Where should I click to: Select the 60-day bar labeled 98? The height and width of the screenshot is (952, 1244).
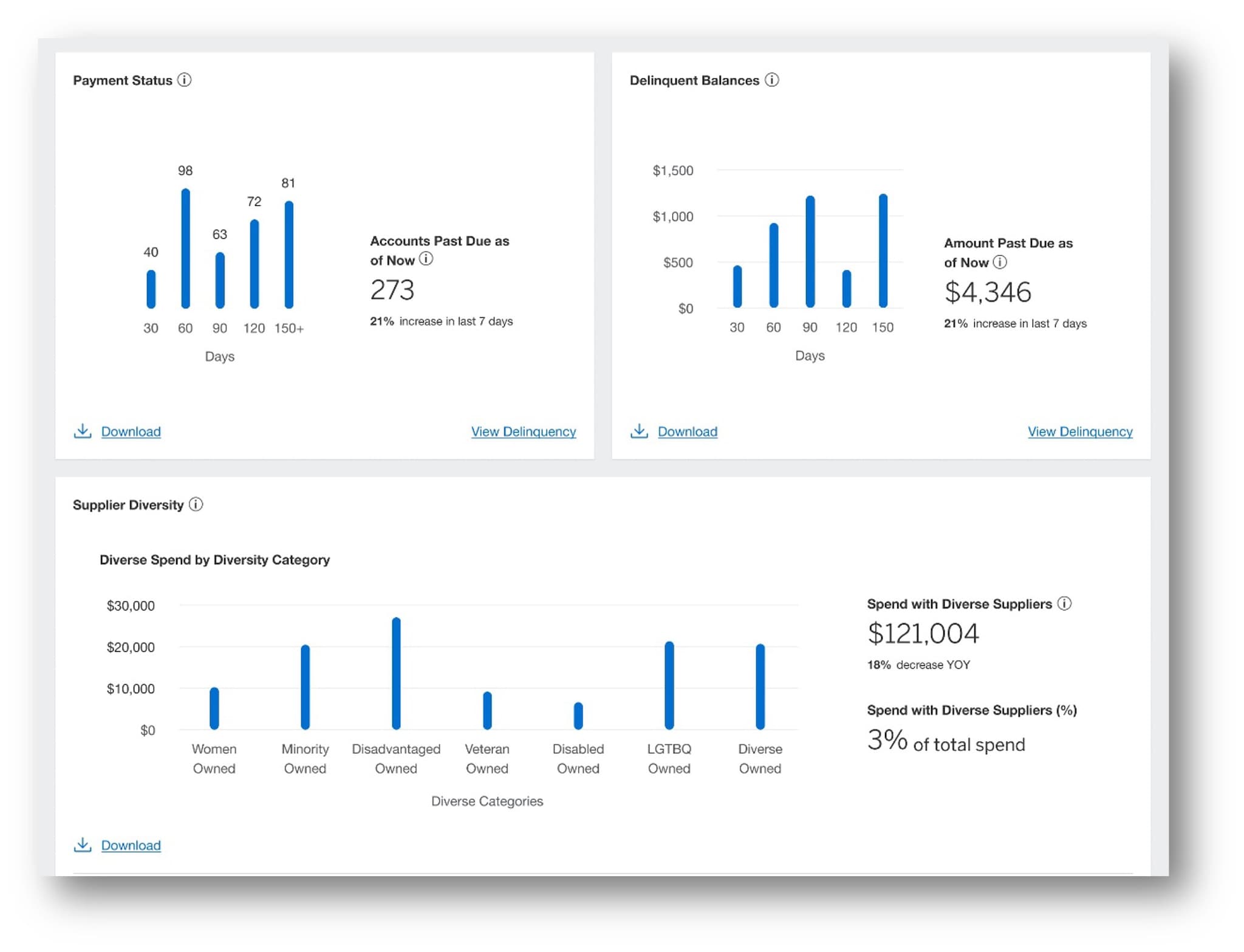[x=185, y=249]
